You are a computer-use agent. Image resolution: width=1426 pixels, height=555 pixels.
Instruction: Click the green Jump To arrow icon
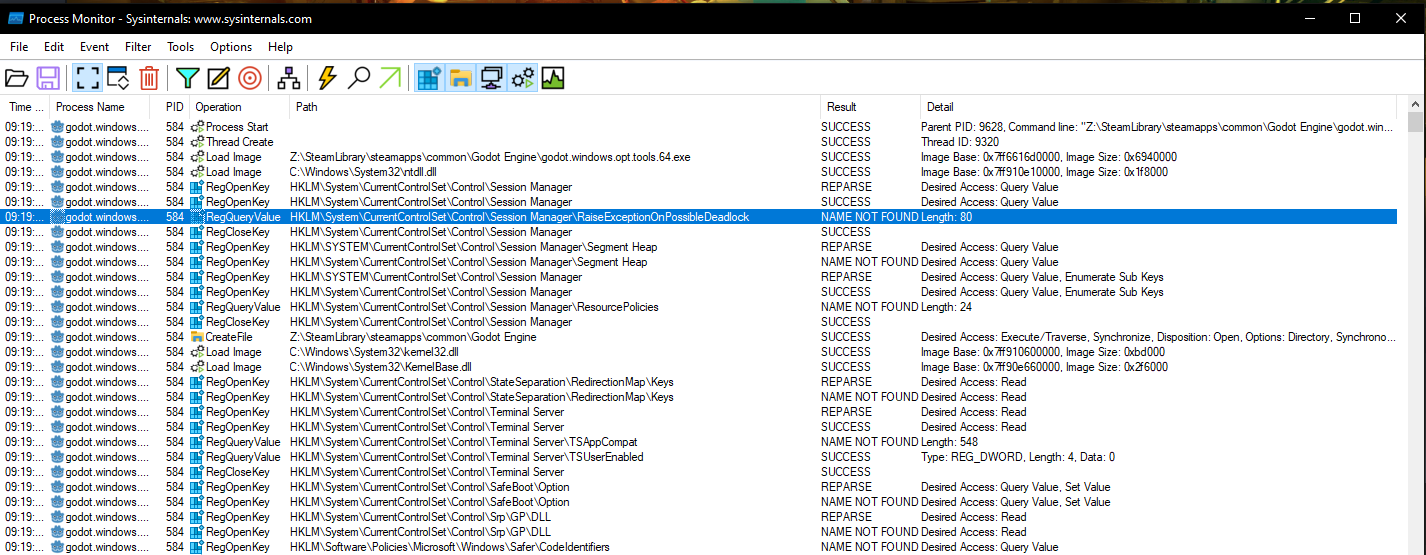(x=390, y=78)
